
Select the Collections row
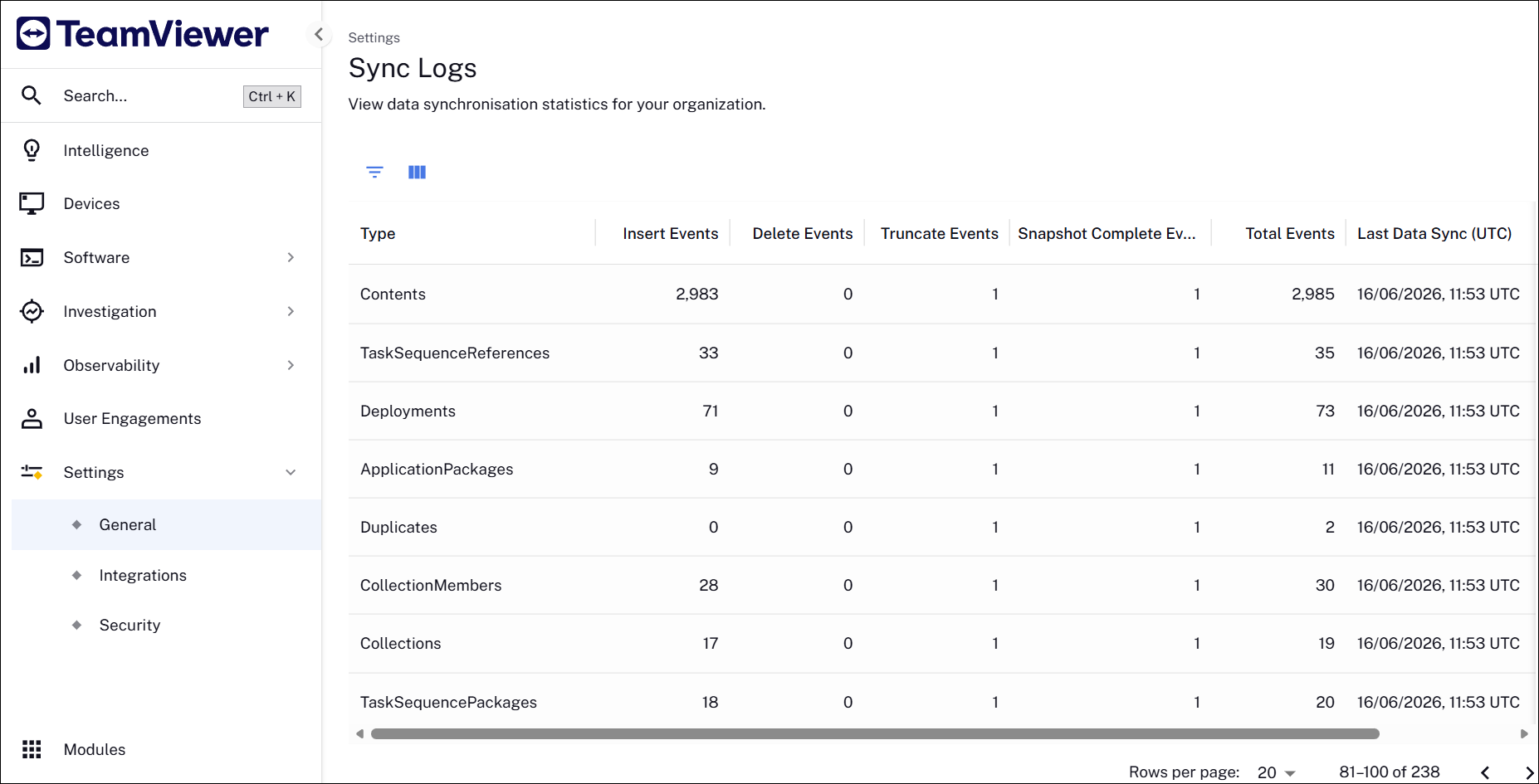940,643
